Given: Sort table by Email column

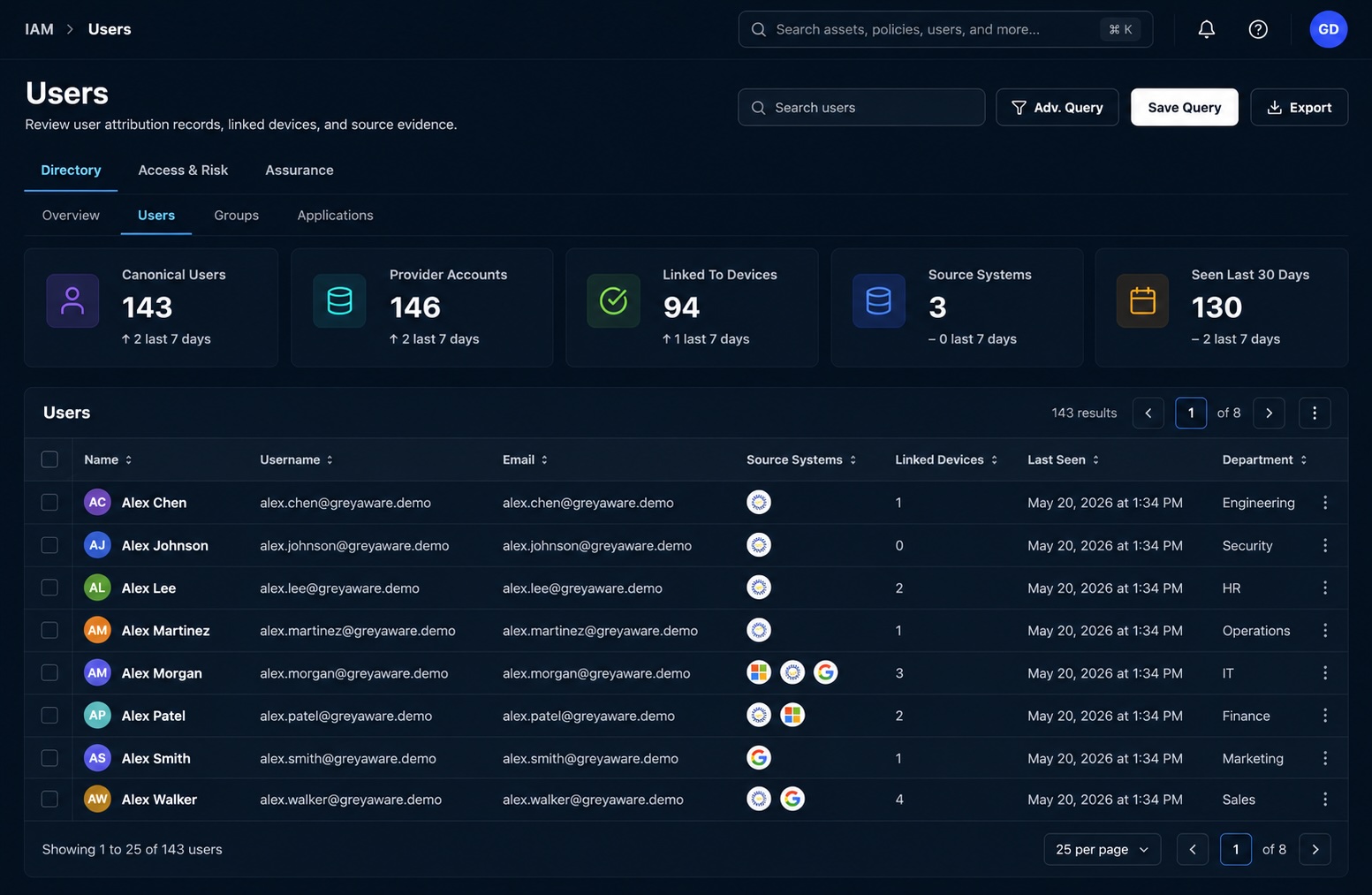Looking at the screenshot, I should click(x=526, y=459).
